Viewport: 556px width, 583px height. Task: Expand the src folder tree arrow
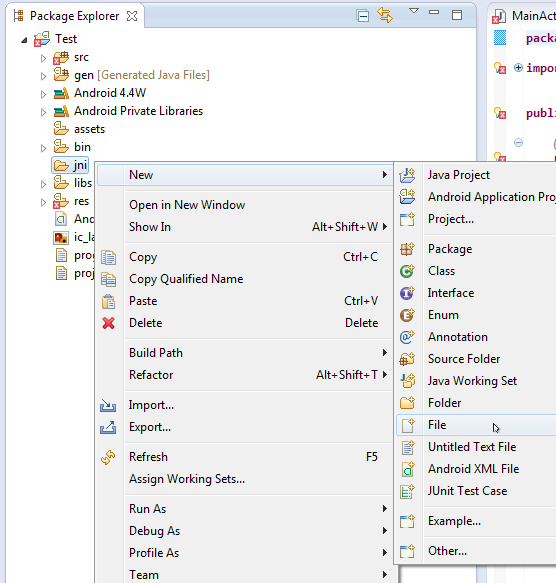click(44, 58)
